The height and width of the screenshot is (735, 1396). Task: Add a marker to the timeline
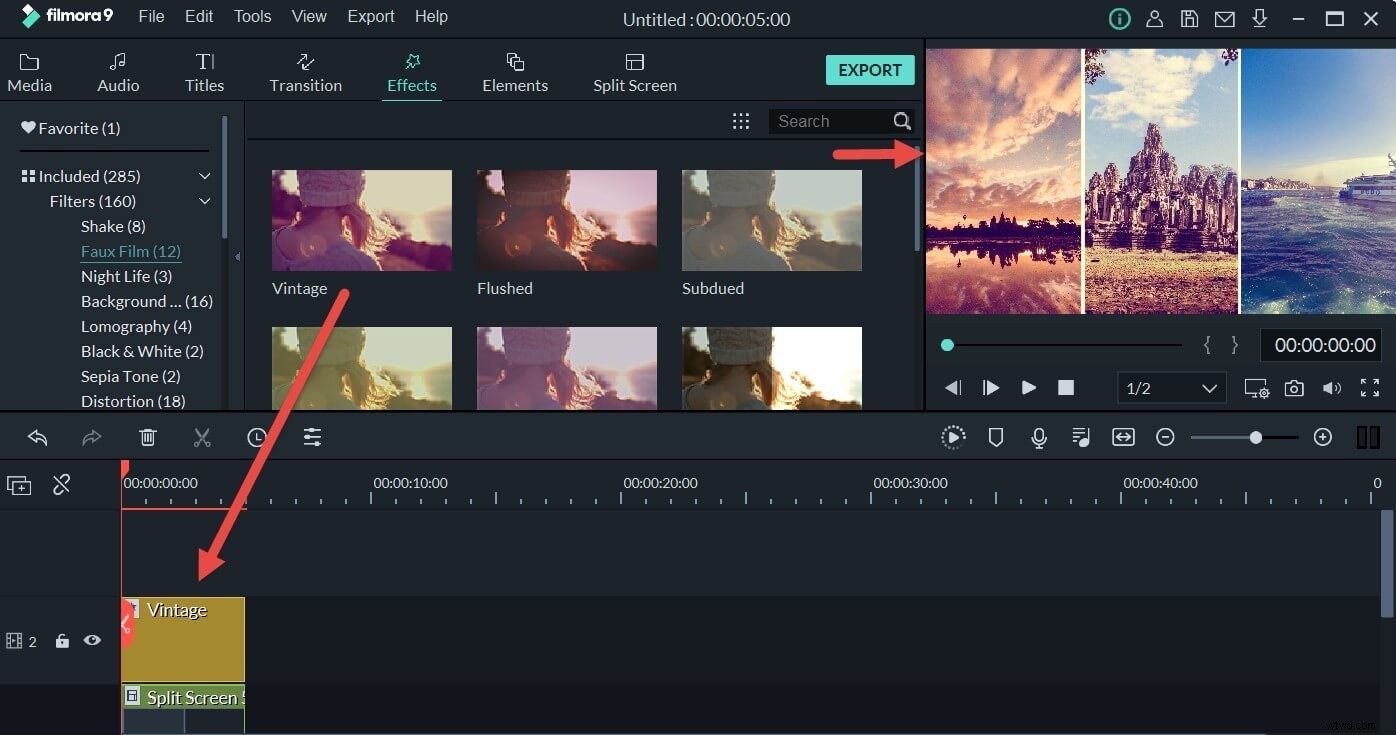[x=996, y=437]
